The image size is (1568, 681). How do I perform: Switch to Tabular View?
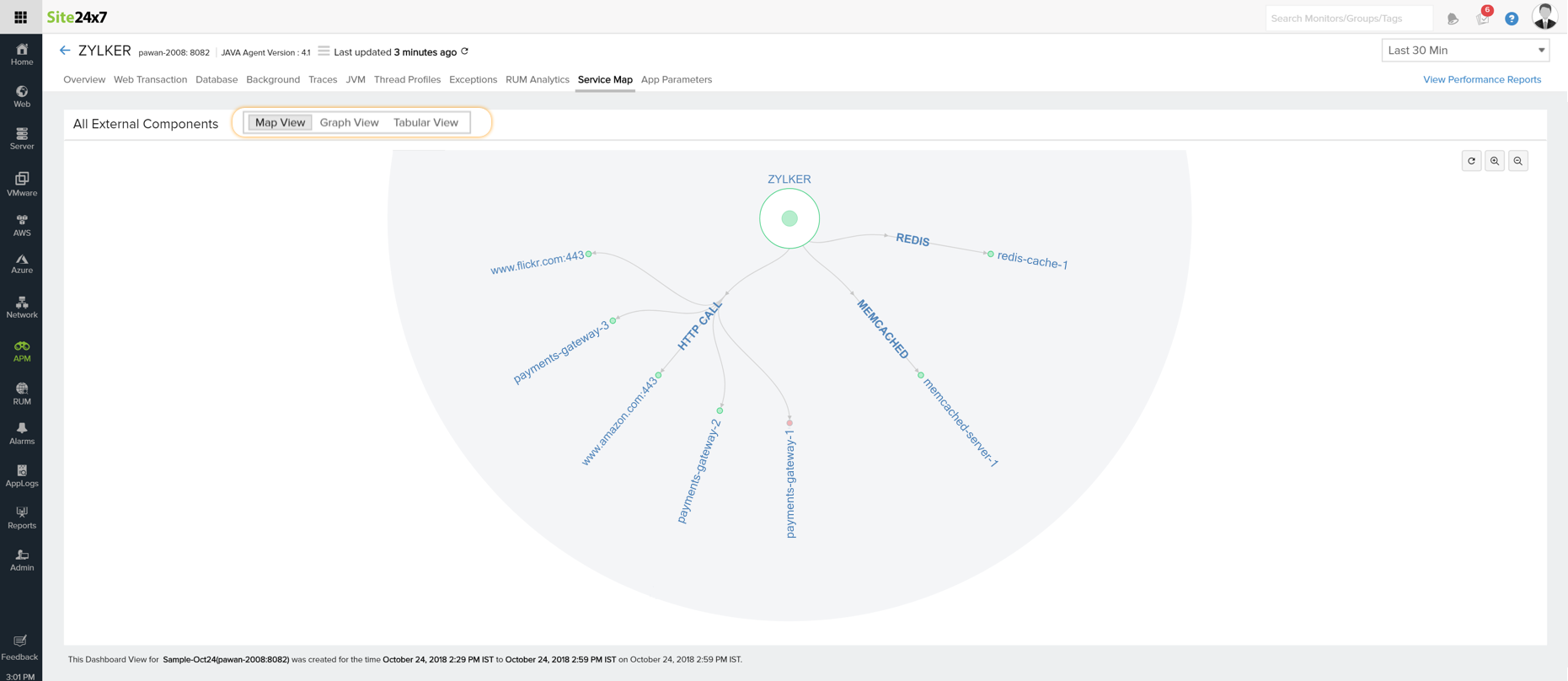pyautogui.click(x=425, y=122)
